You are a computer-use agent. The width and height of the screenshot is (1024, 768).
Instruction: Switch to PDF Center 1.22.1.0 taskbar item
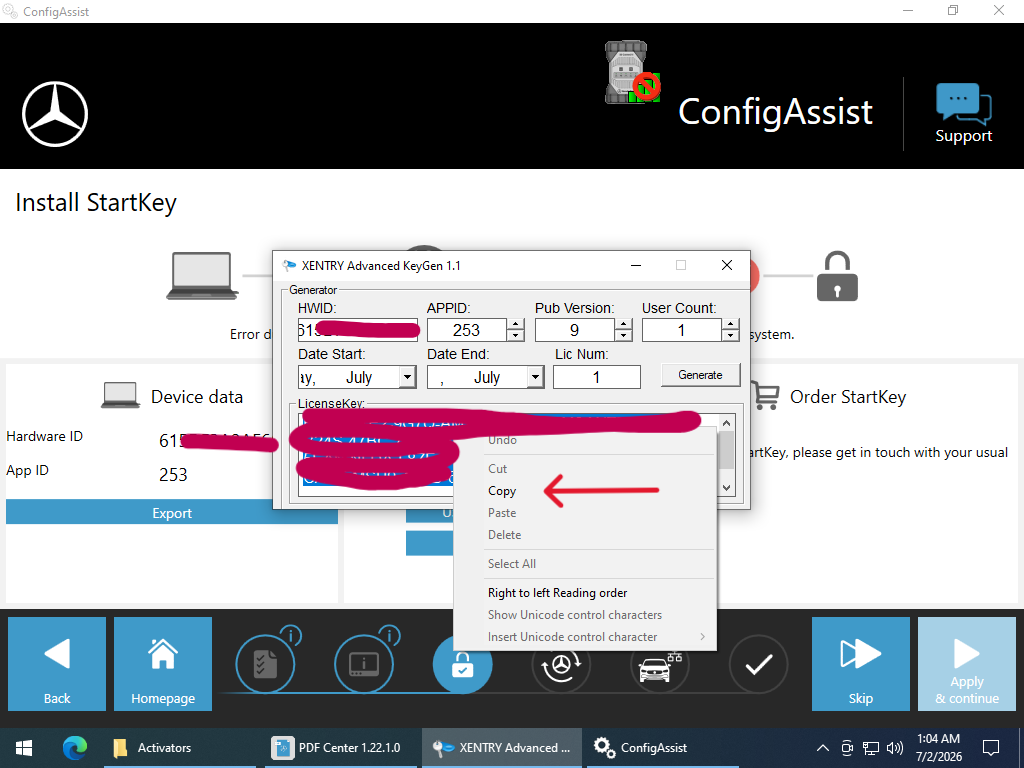click(x=340, y=748)
